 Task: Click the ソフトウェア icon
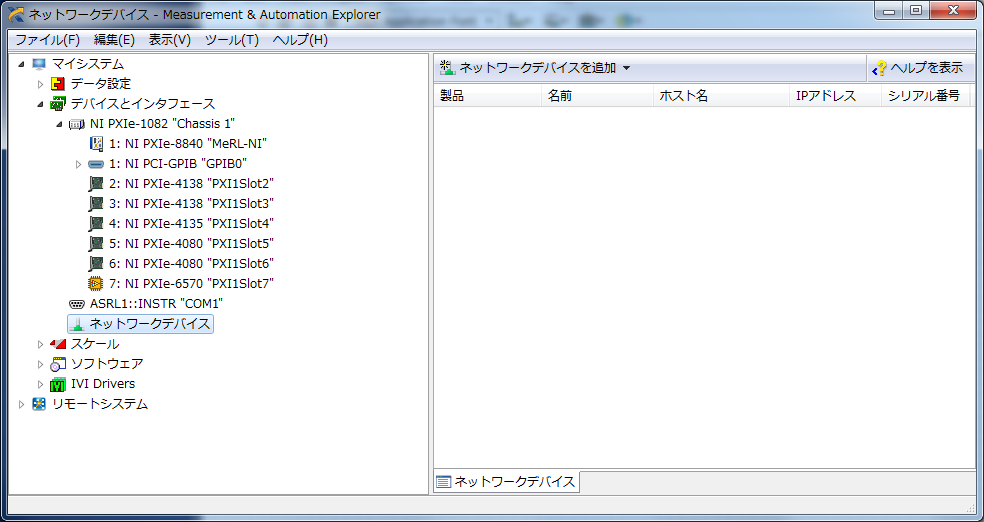58,364
